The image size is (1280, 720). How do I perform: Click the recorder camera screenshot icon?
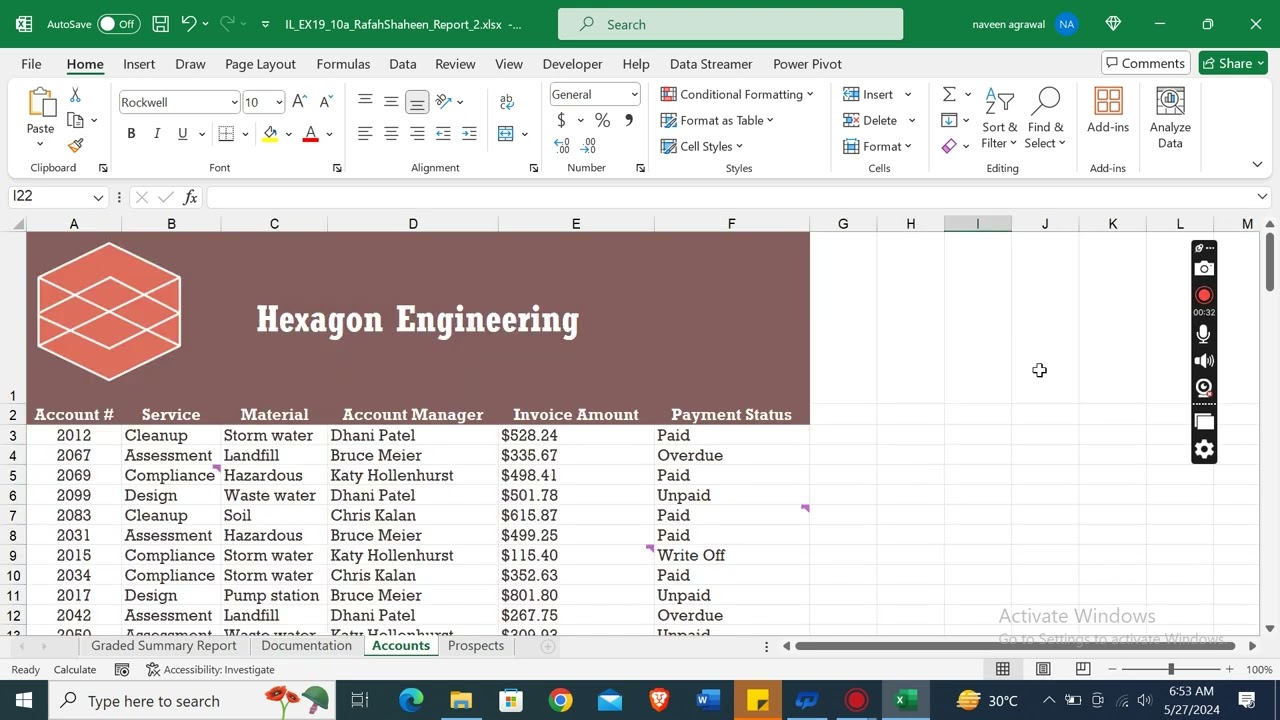pos(1204,268)
